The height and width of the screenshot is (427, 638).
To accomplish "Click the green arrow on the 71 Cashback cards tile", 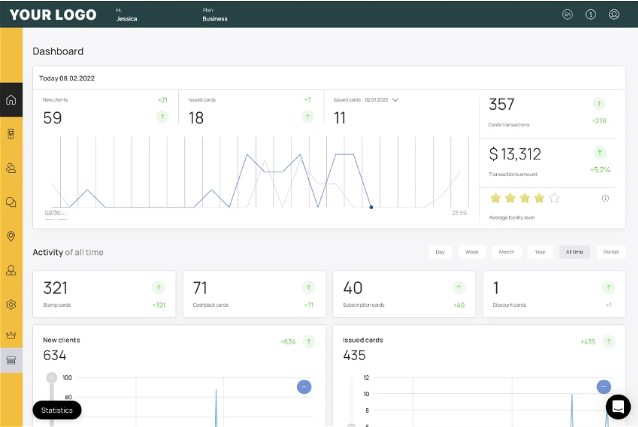I will click(x=308, y=288).
